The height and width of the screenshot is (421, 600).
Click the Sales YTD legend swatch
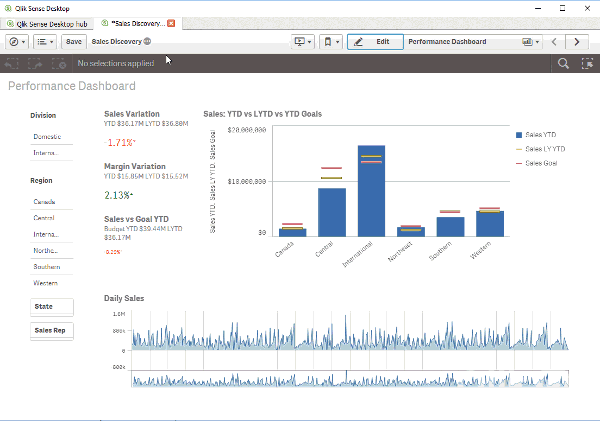tap(519, 135)
